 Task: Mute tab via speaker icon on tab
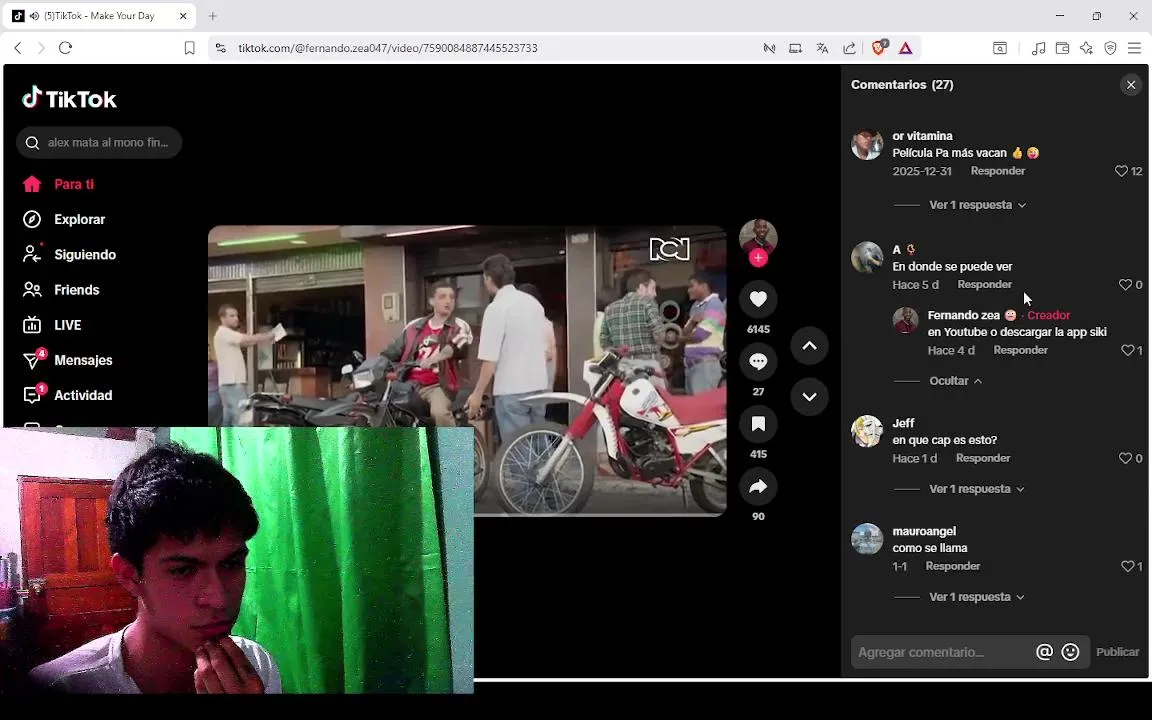click(x=35, y=15)
